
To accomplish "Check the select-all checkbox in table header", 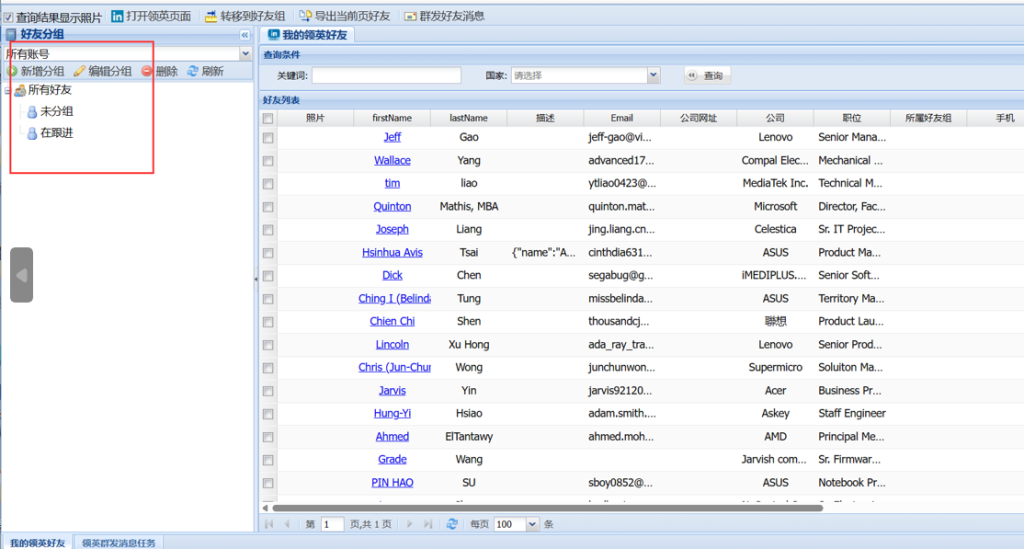I will coord(267,118).
